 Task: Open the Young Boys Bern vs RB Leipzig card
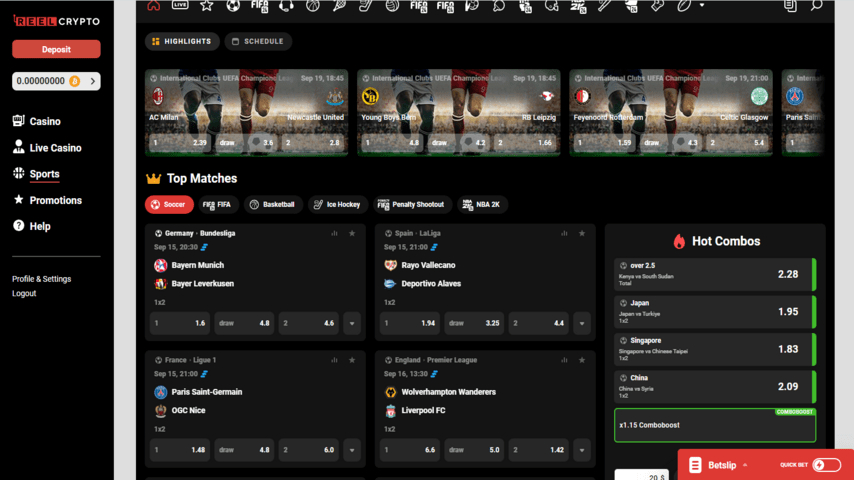pos(459,113)
